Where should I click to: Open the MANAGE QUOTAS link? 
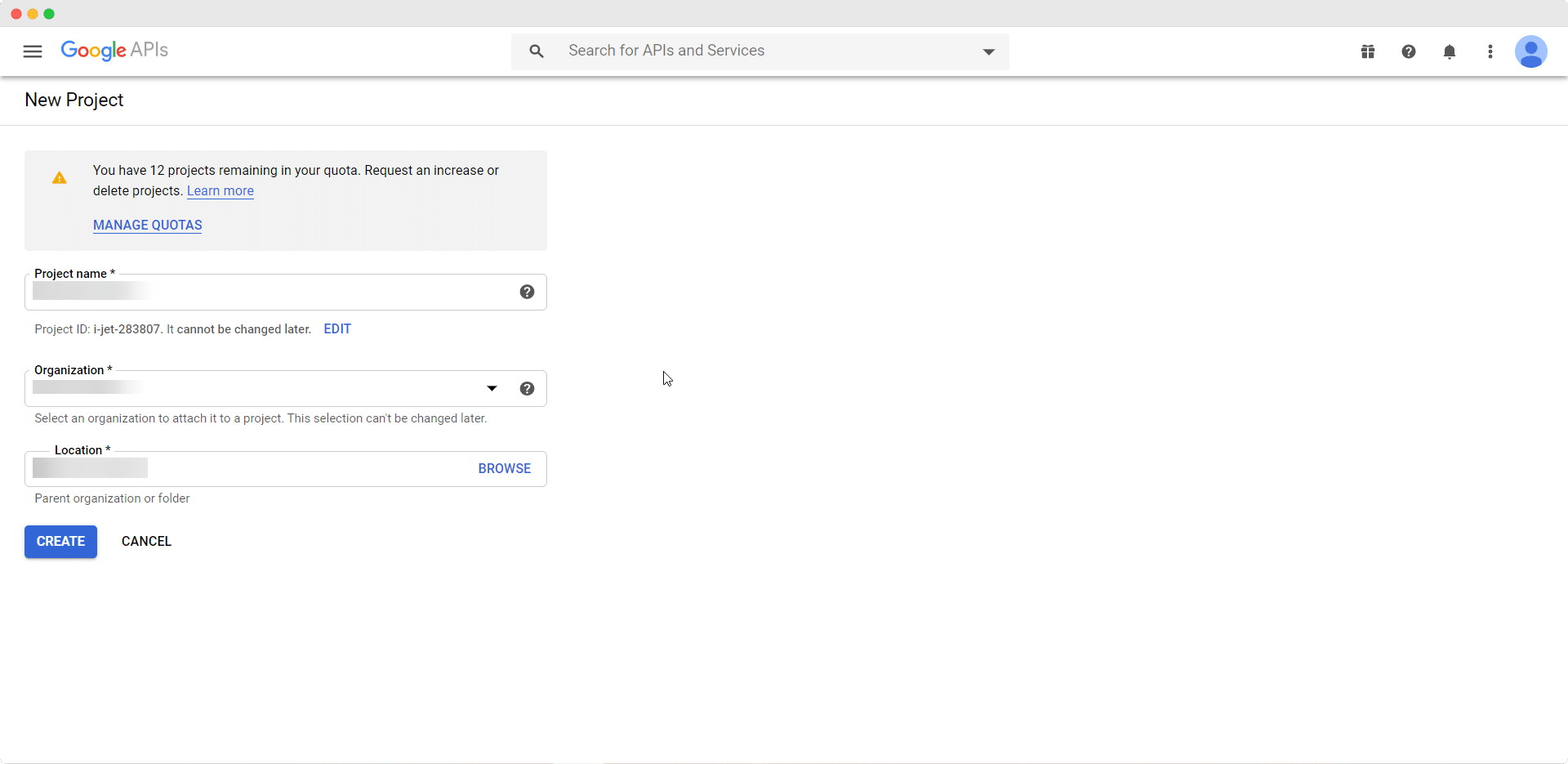pos(148,225)
